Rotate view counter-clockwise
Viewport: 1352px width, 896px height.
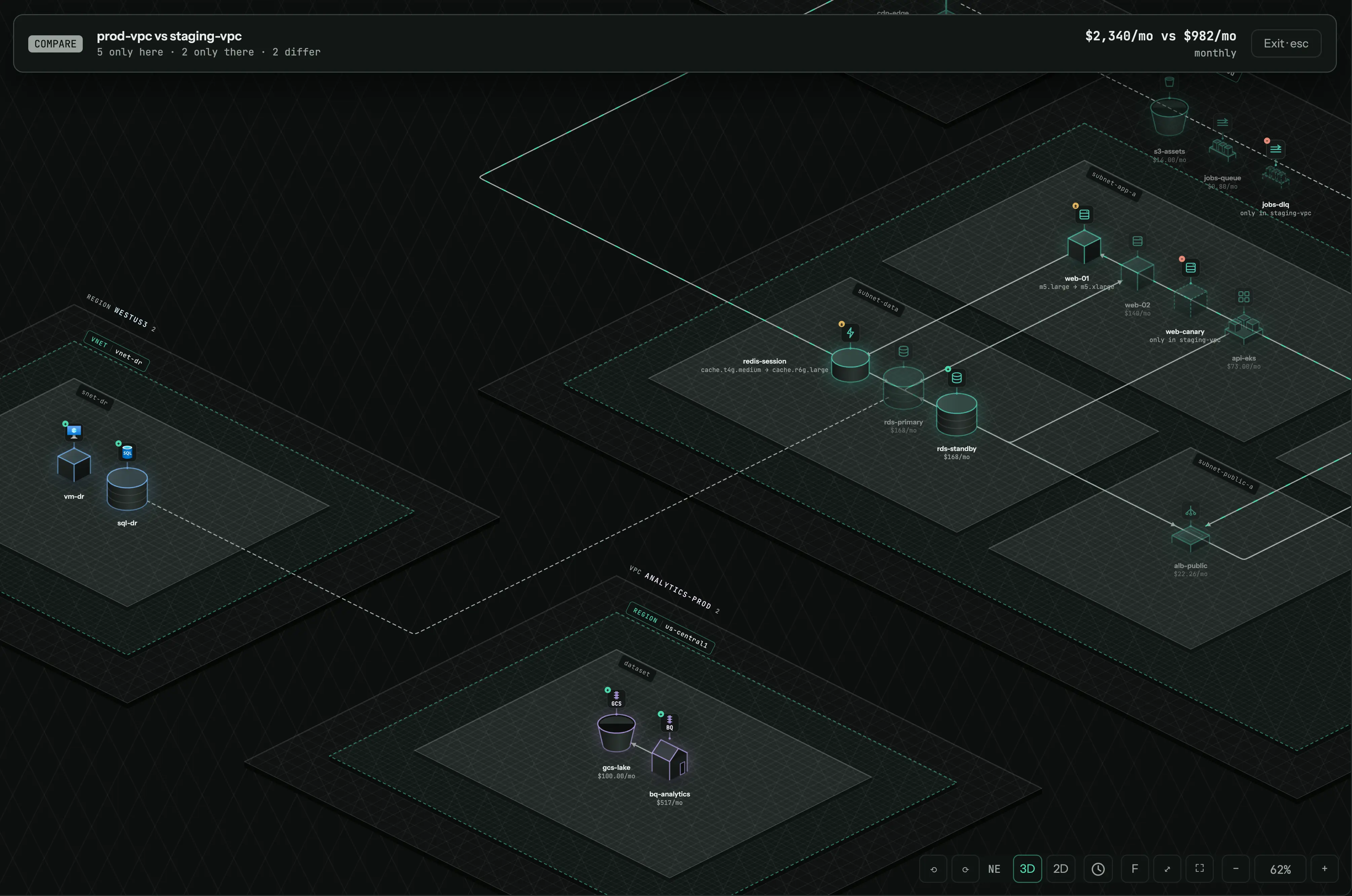(x=934, y=868)
